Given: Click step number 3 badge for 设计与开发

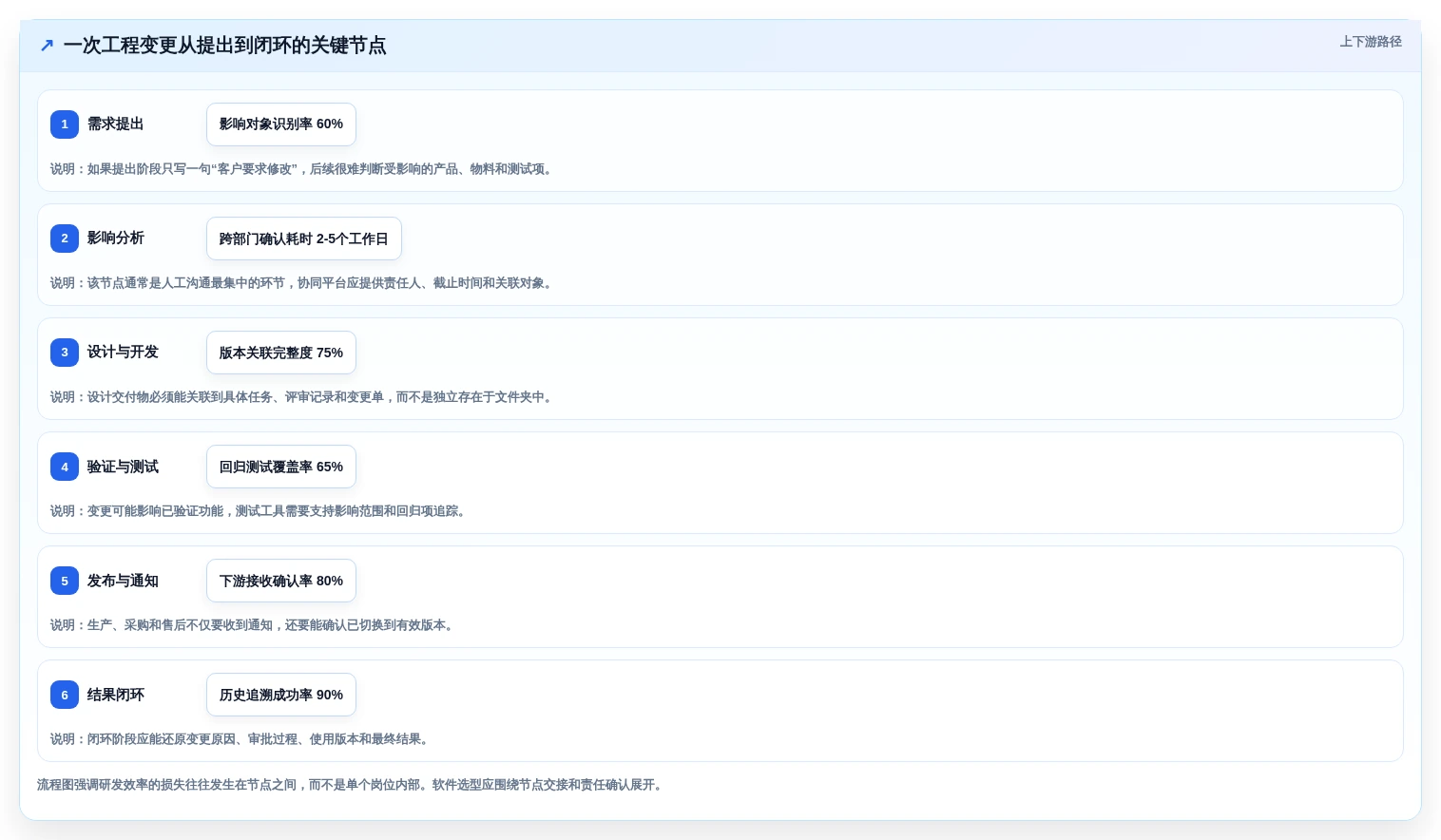Looking at the screenshot, I should 65,353.
